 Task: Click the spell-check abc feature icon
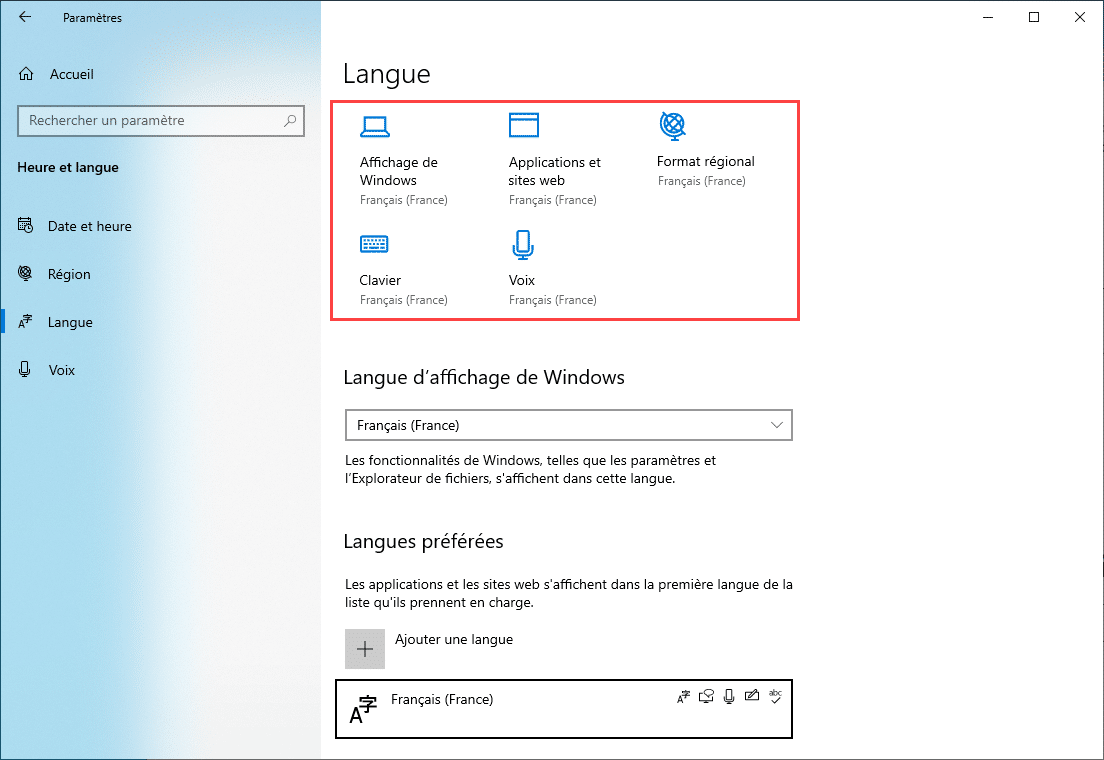pyautogui.click(x=775, y=697)
